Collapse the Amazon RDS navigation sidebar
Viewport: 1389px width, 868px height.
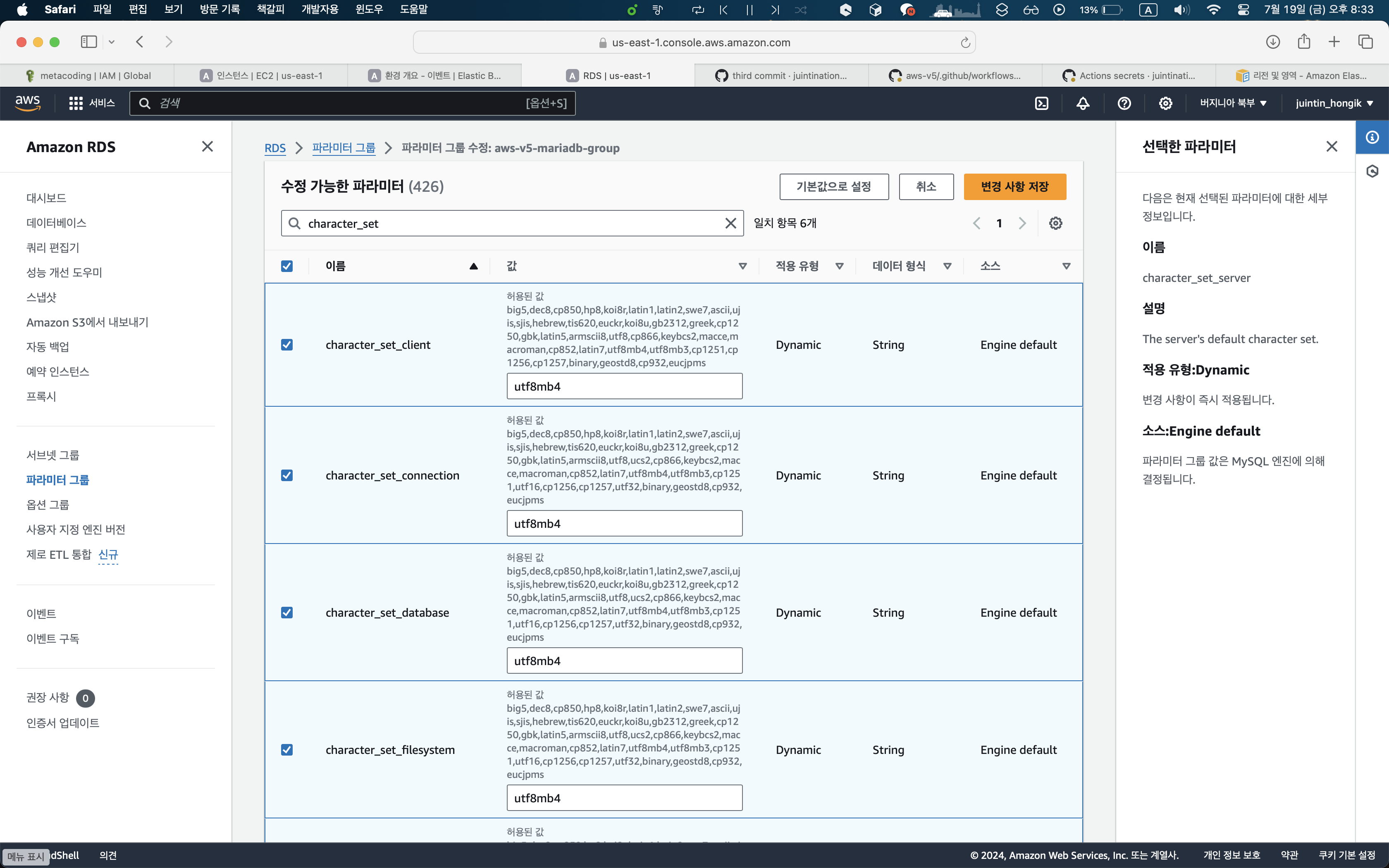pyautogui.click(x=207, y=147)
